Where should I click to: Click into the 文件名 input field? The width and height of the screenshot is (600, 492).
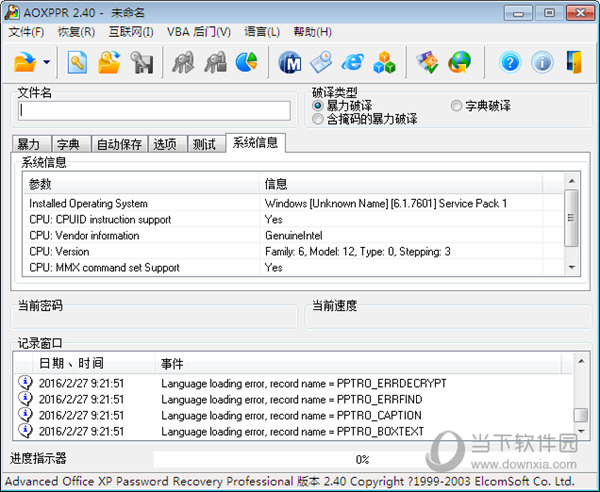coord(154,111)
